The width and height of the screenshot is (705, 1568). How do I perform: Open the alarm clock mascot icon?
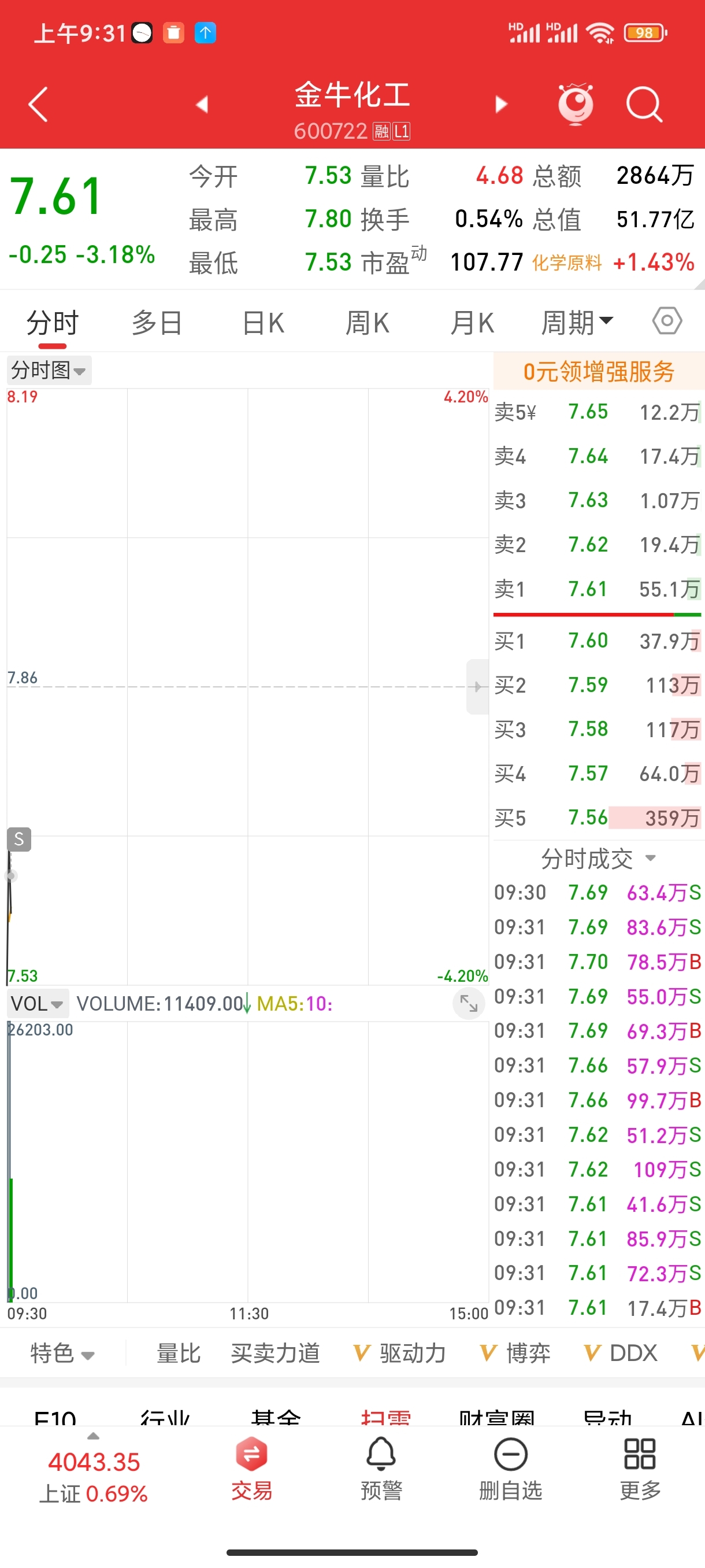[576, 104]
